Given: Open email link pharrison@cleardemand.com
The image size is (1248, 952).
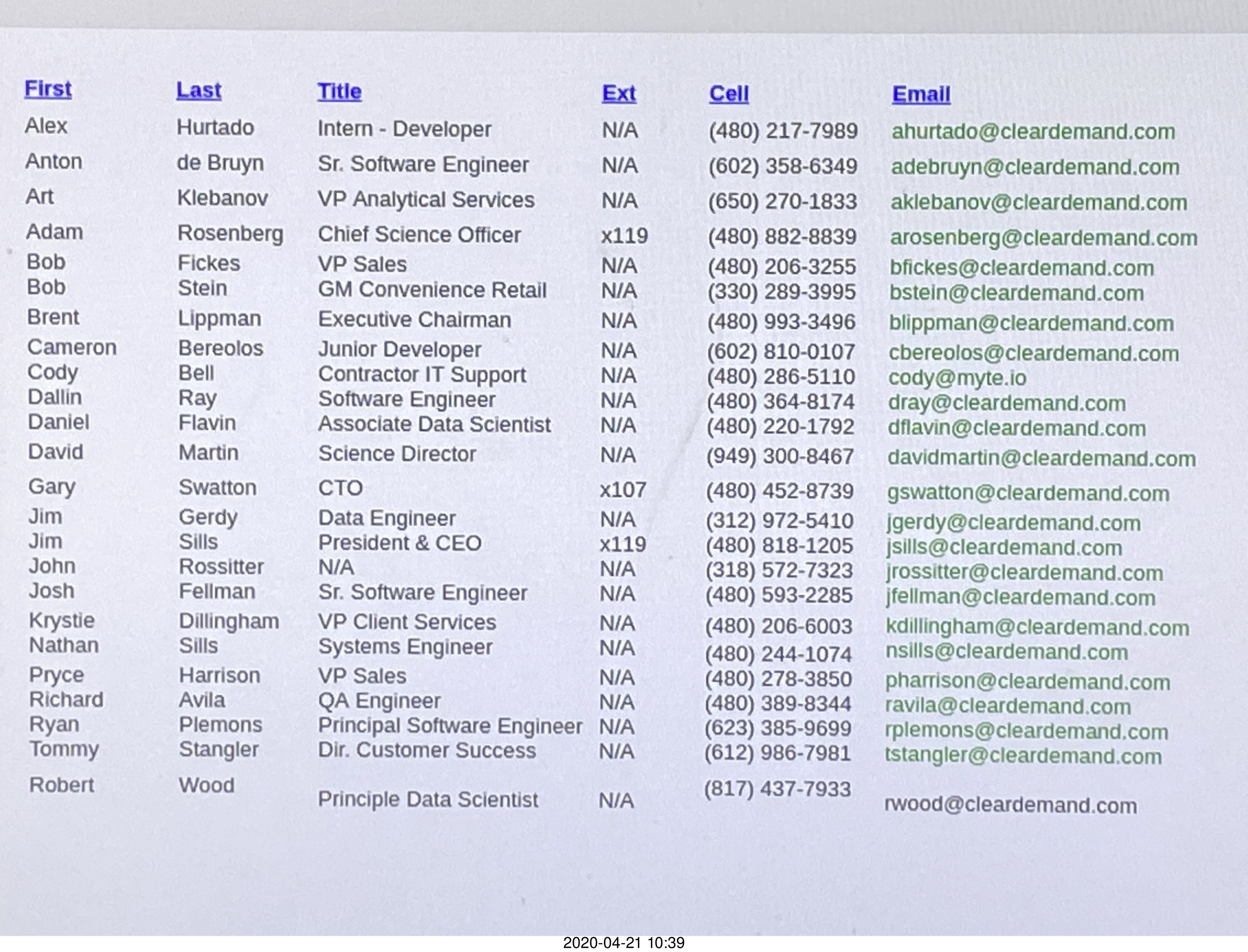Looking at the screenshot, I should coord(1028,682).
